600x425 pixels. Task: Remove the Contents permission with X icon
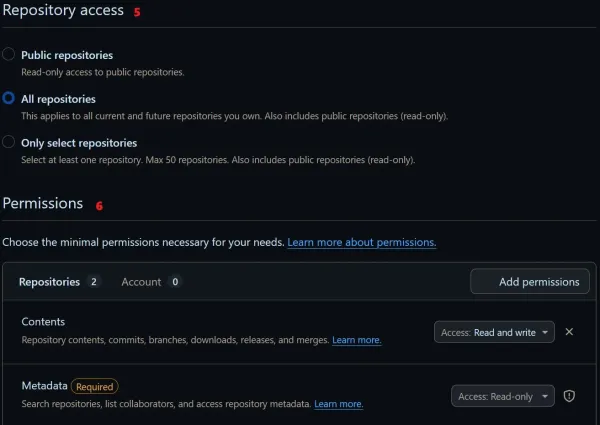point(569,332)
